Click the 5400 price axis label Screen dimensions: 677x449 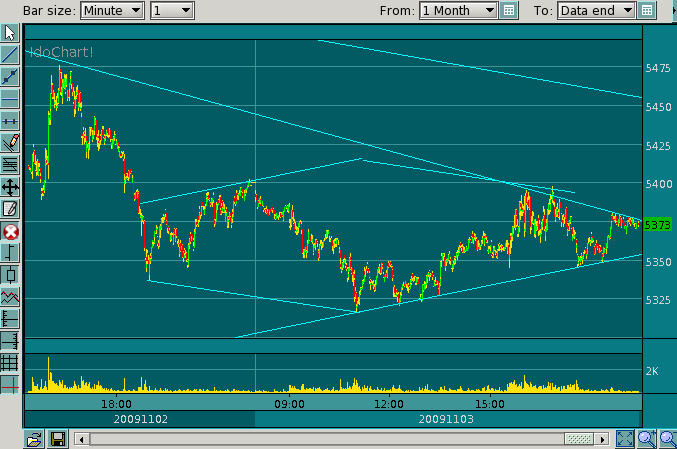[x=658, y=184]
